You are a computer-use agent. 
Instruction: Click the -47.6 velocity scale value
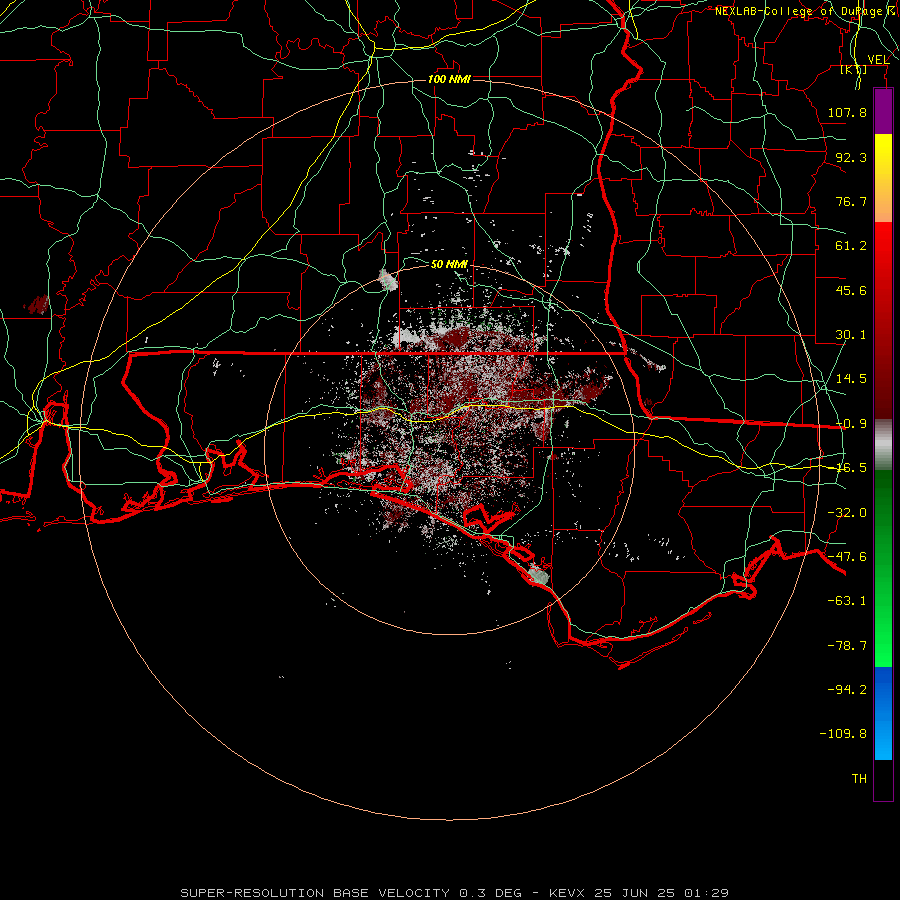click(x=847, y=557)
